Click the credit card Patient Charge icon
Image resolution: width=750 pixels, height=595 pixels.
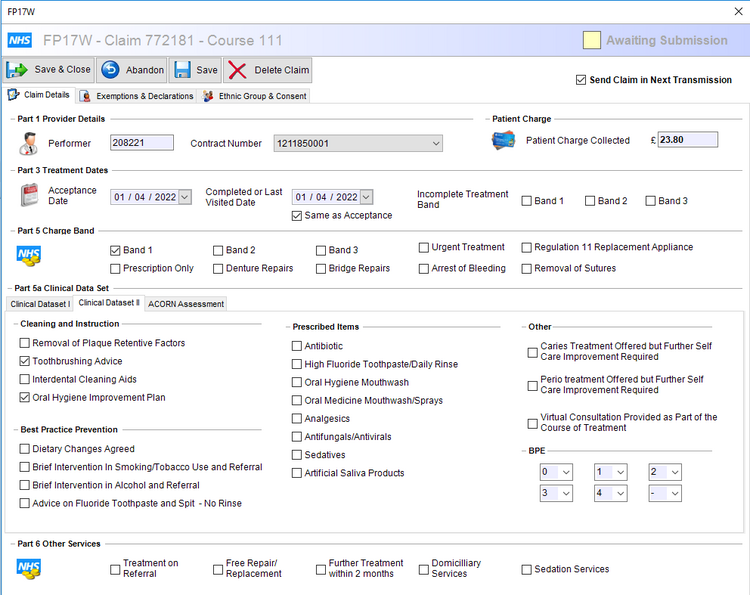click(504, 141)
